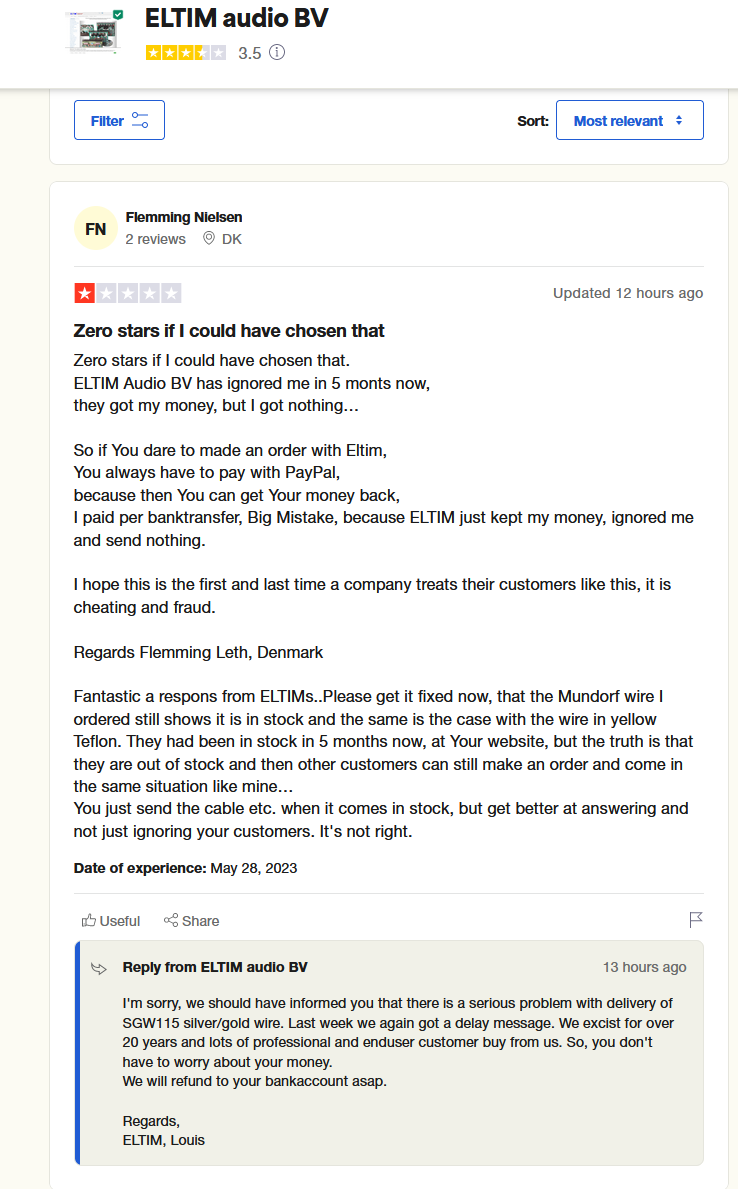Open the Filter options button

point(119,120)
